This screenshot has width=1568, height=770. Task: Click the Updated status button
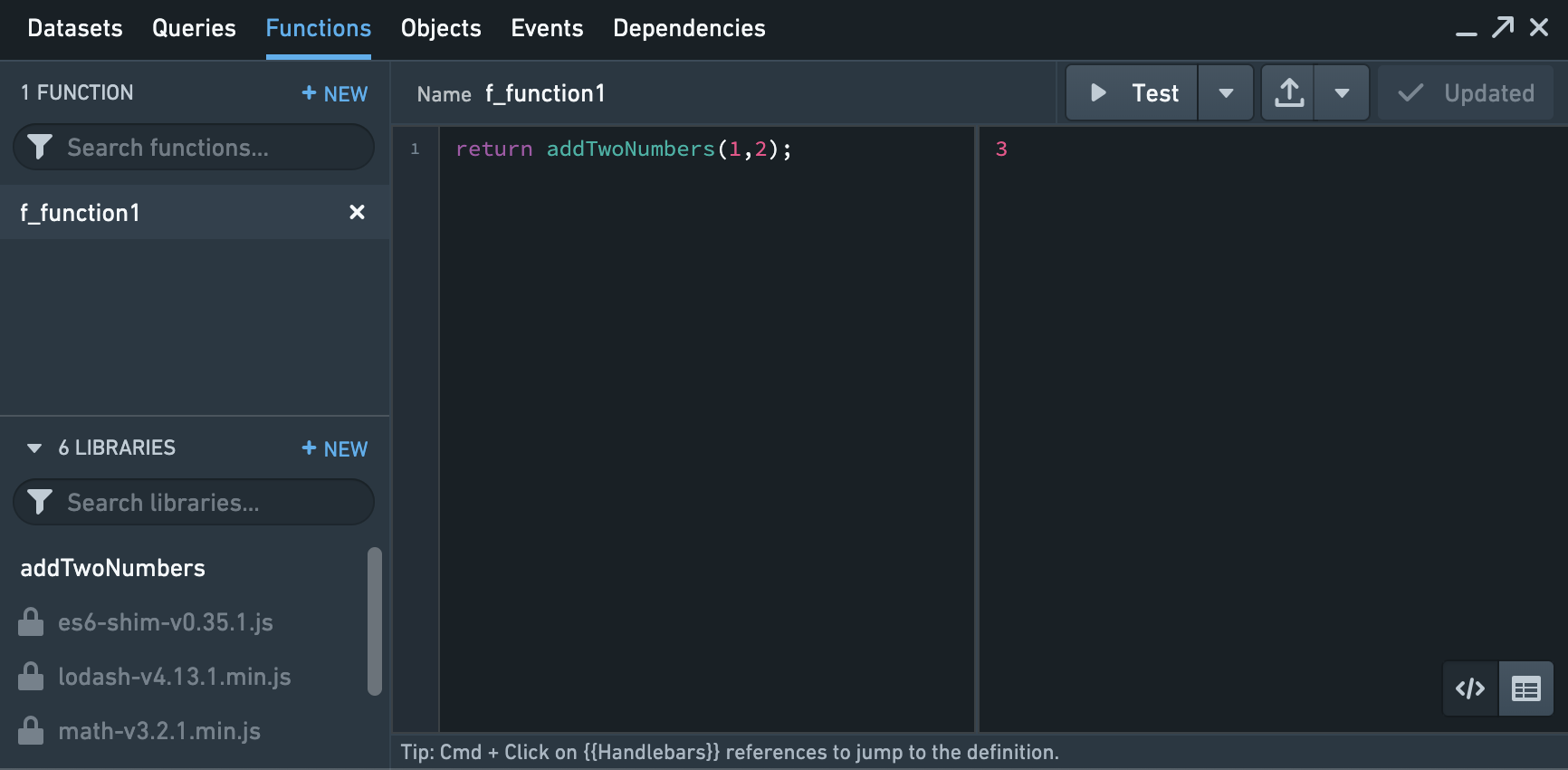point(1466,92)
